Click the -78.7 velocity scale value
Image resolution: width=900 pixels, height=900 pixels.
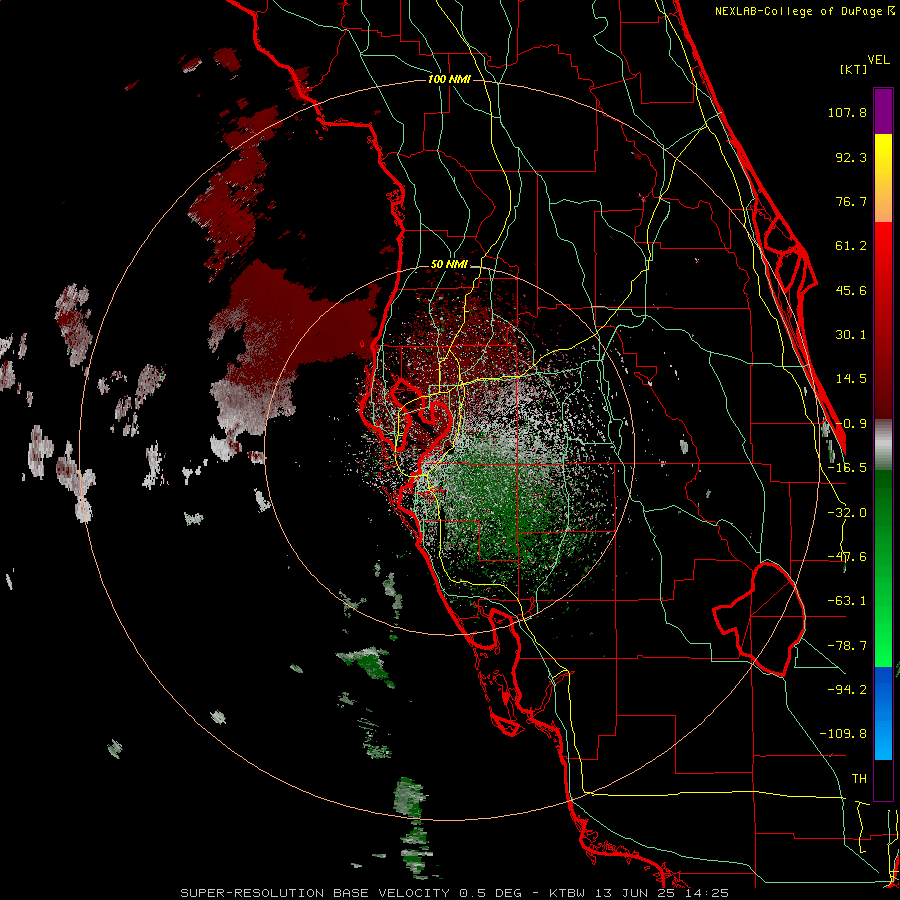coord(847,646)
